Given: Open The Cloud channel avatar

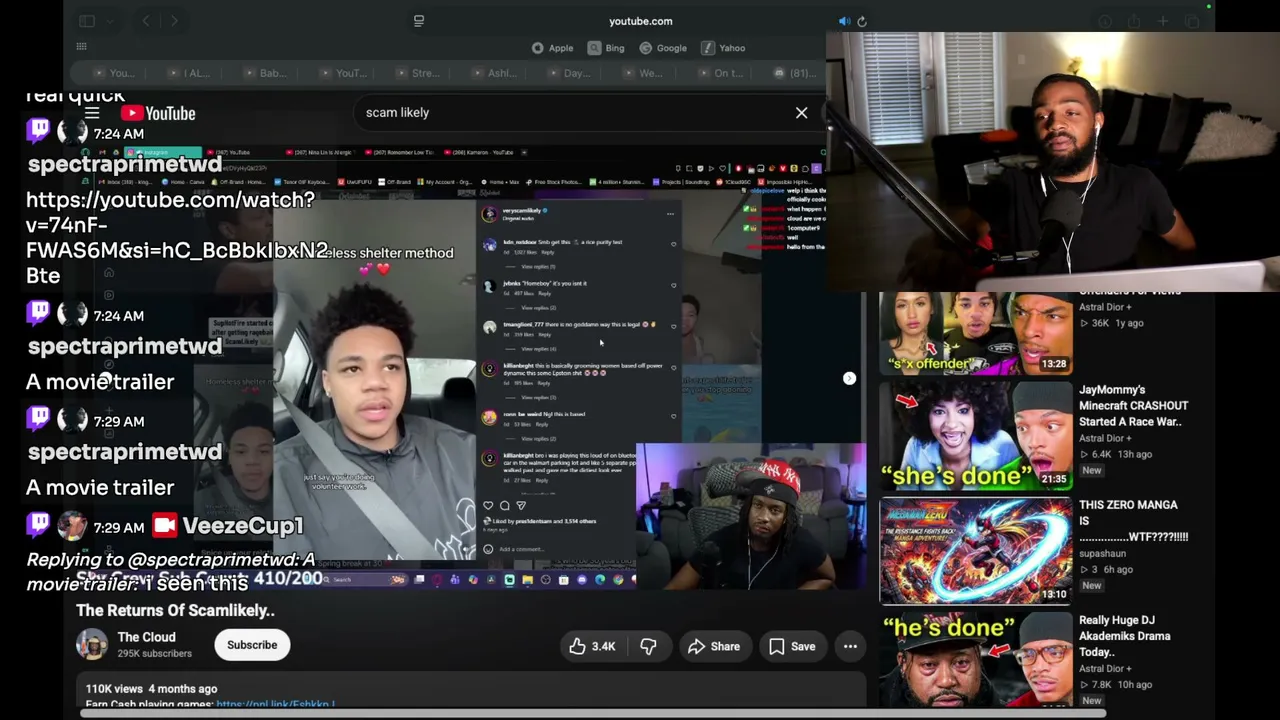Looking at the screenshot, I should [92, 645].
